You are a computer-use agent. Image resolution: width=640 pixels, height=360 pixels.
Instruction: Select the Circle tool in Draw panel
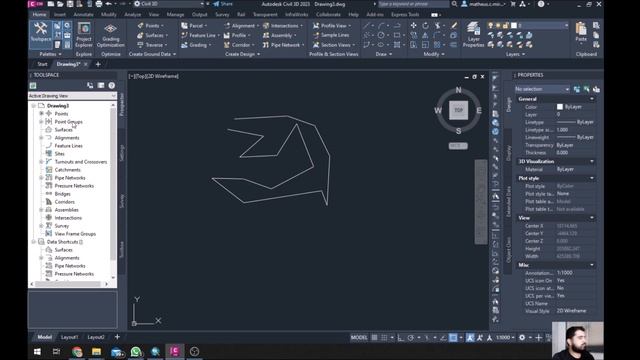tap(381, 35)
